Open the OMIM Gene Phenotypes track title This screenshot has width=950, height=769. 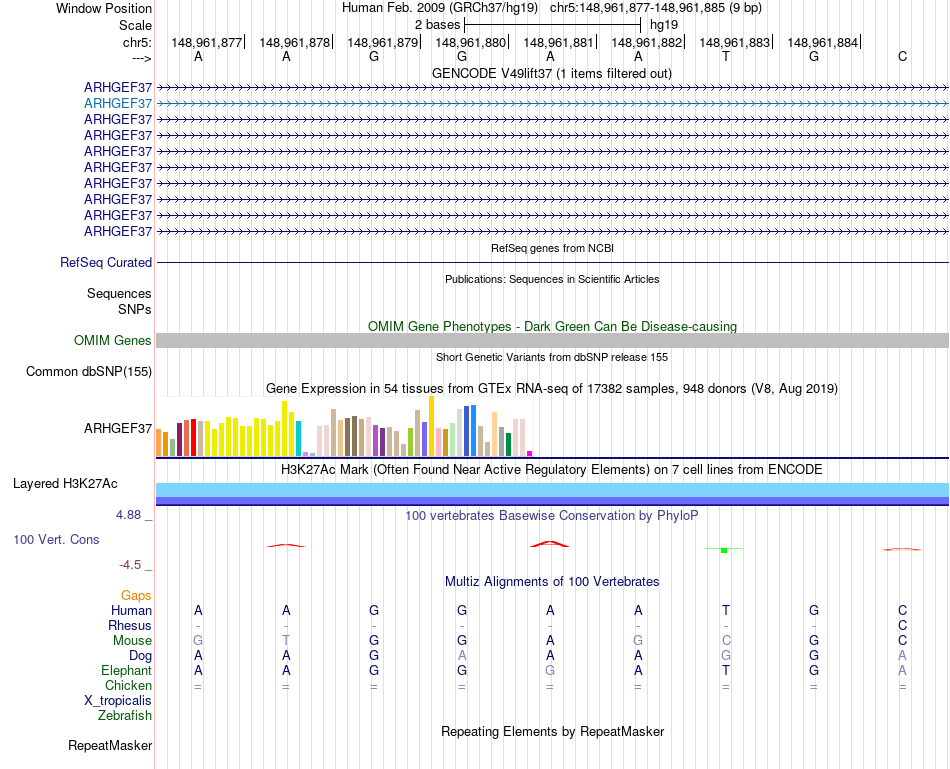click(552, 326)
